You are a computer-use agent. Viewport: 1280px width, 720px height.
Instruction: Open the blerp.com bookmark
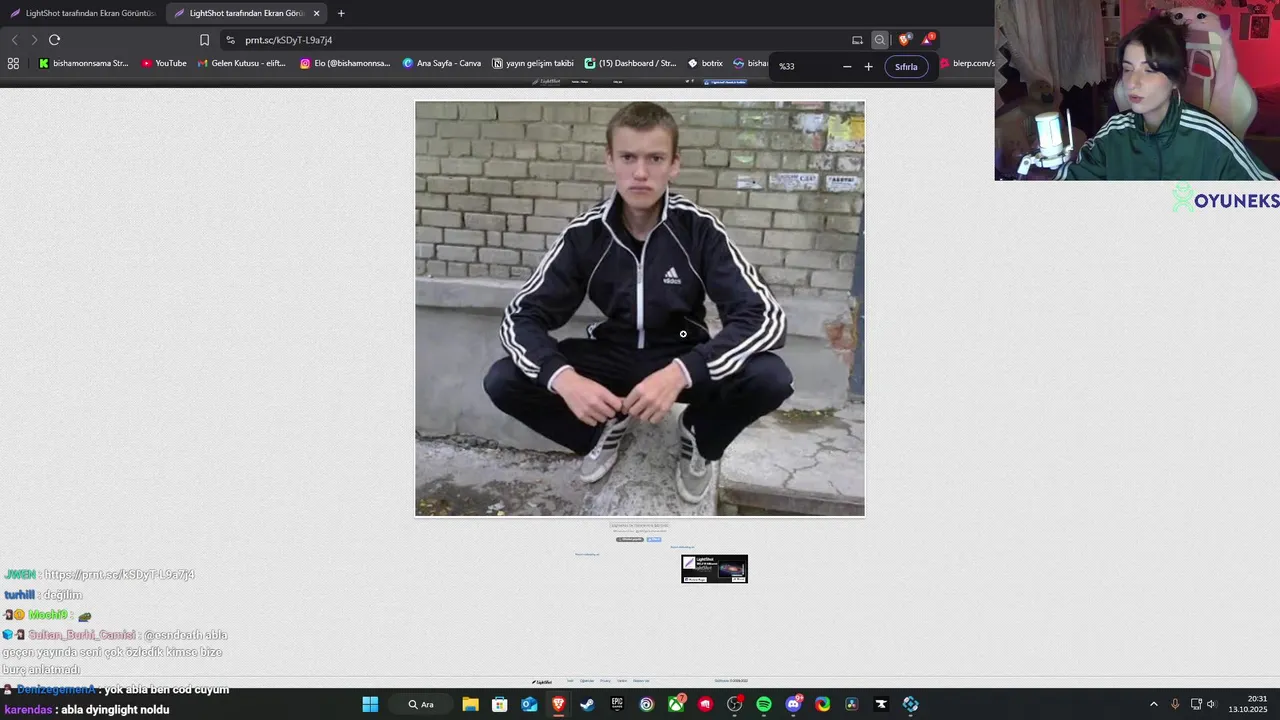point(966,63)
